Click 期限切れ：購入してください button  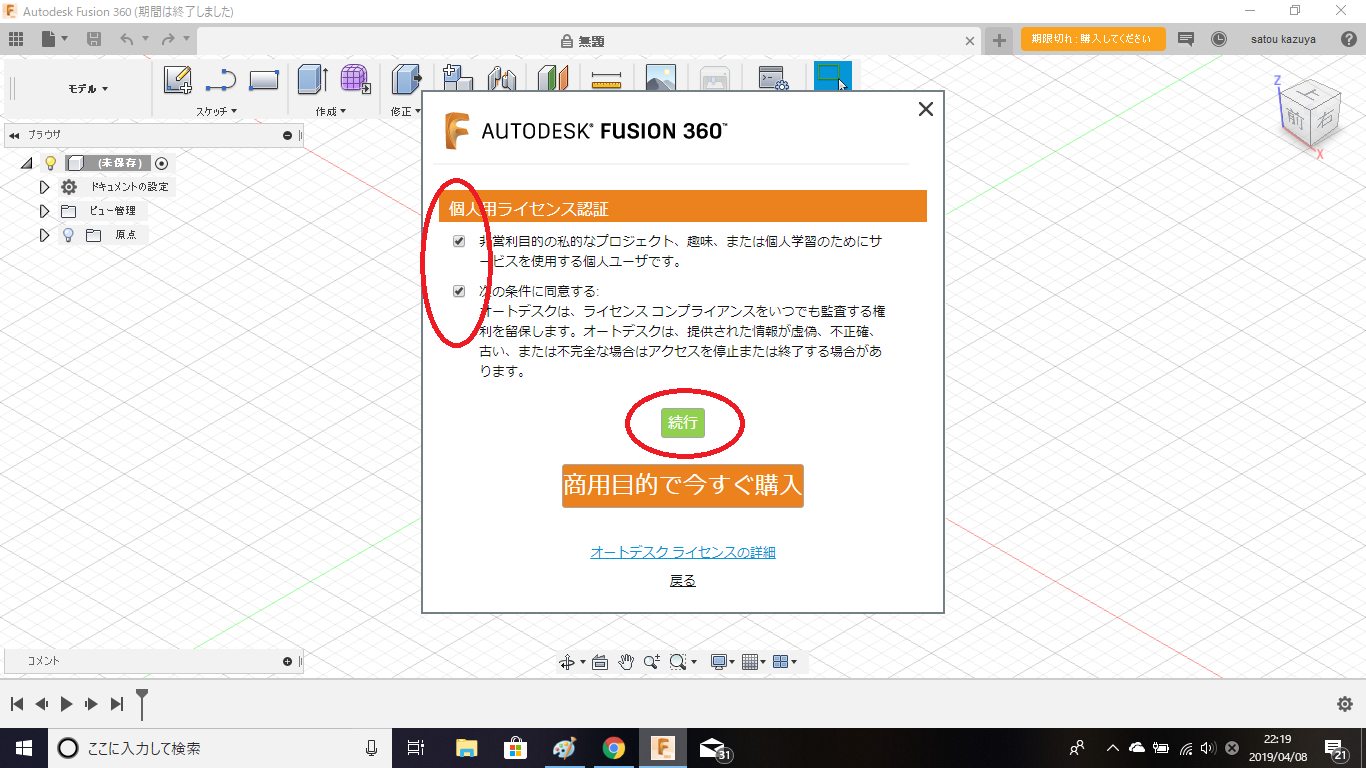pos(1093,39)
